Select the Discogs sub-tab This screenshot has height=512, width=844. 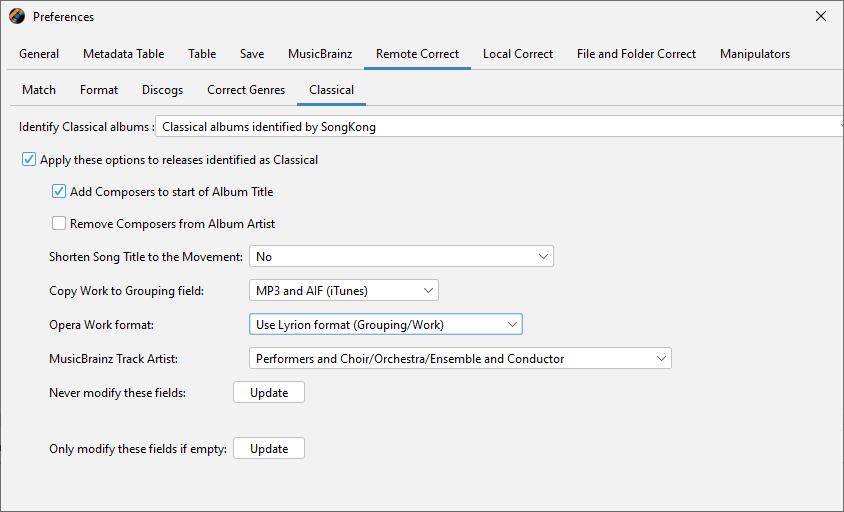coord(162,90)
